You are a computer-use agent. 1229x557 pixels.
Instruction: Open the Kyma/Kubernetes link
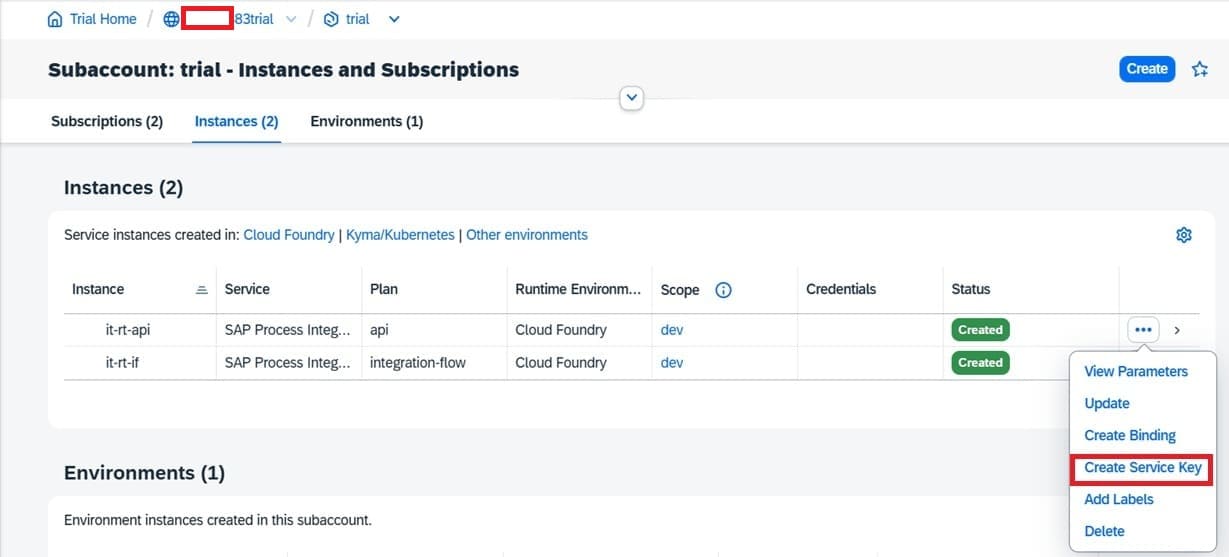400,235
